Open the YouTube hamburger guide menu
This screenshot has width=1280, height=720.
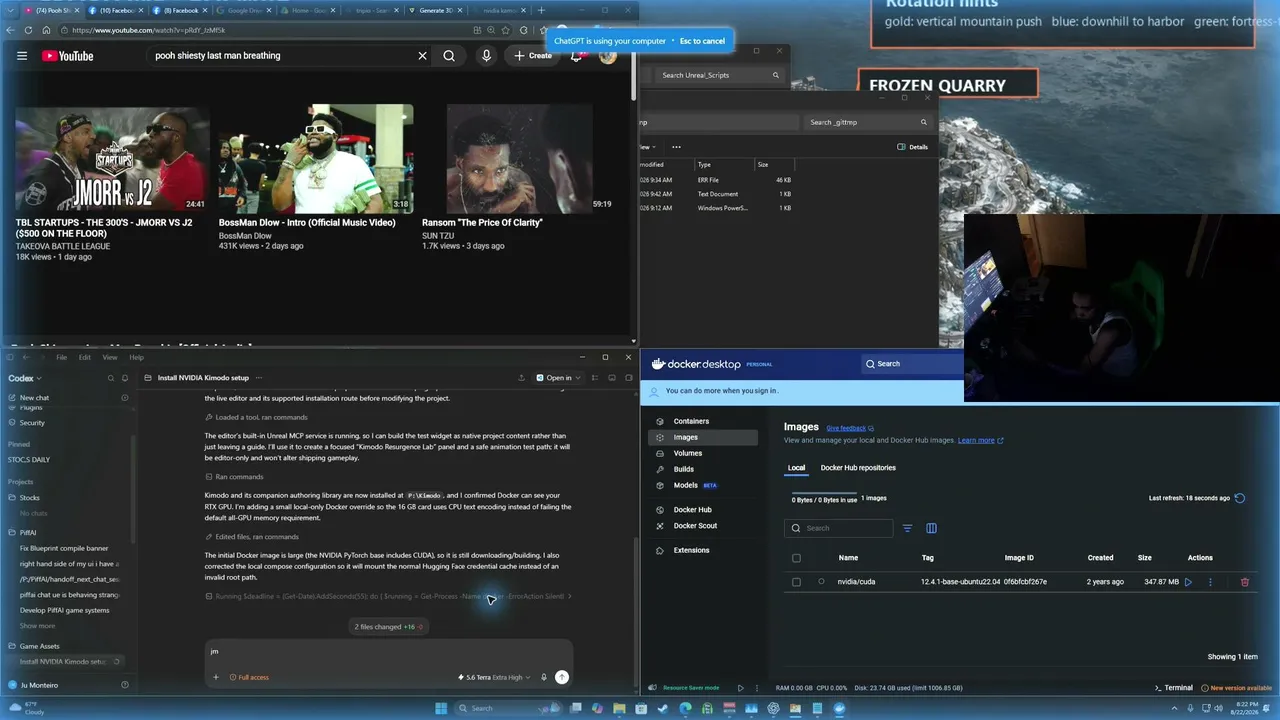22,56
